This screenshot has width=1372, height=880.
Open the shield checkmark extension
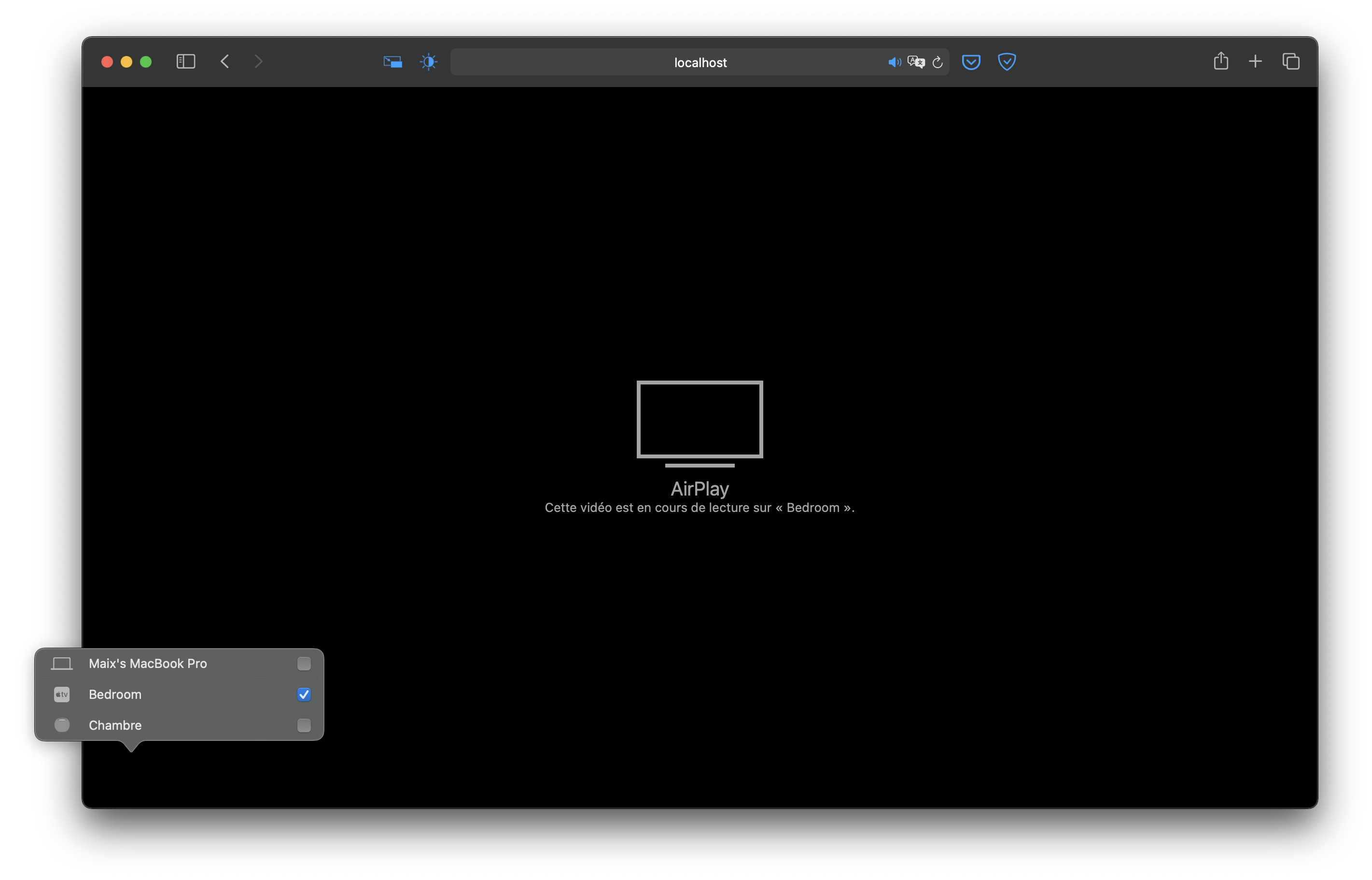click(1007, 62)
